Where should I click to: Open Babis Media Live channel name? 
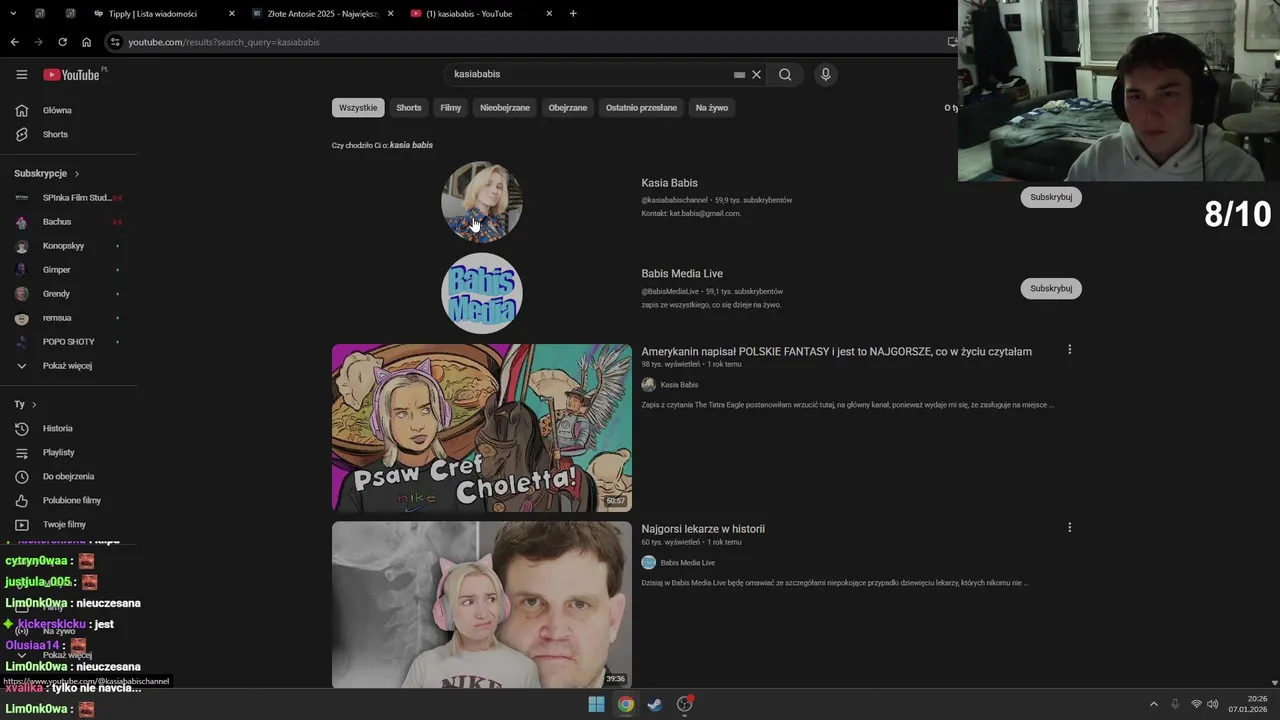tap(682, 274)
